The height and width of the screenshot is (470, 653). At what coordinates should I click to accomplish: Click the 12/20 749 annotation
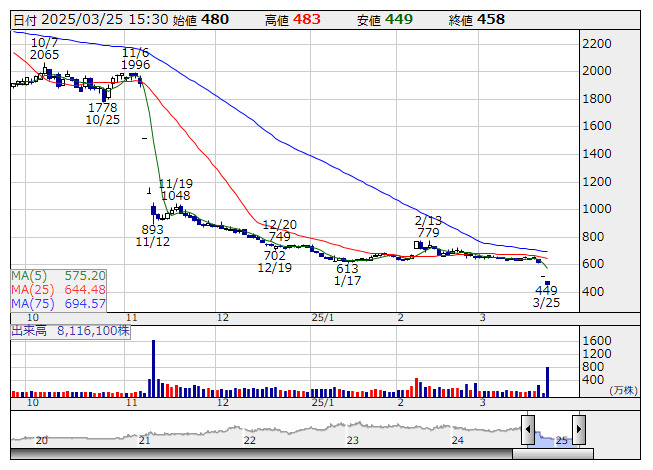pyautogui.click(x=279, y=231)
